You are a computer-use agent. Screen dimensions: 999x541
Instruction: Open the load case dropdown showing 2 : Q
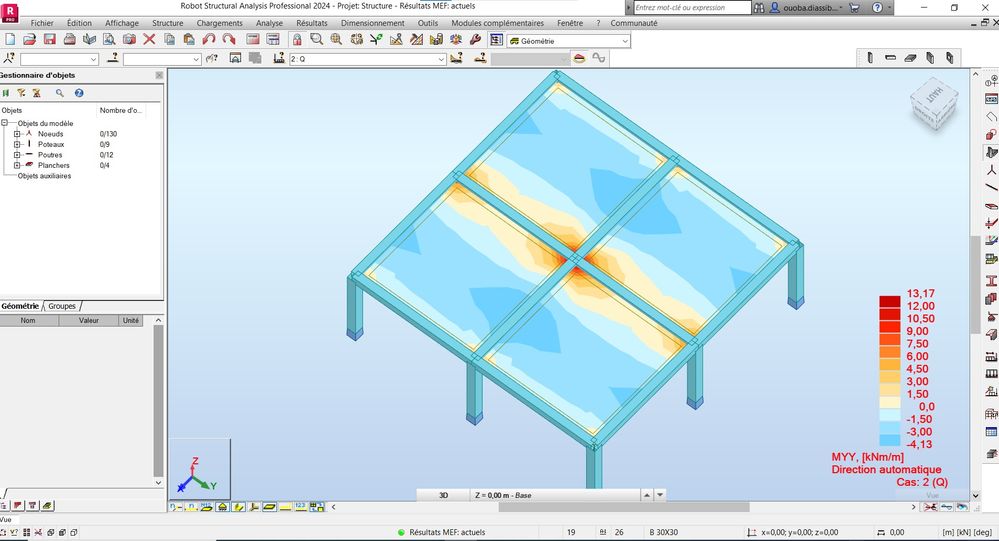click(x=368, y=59)
